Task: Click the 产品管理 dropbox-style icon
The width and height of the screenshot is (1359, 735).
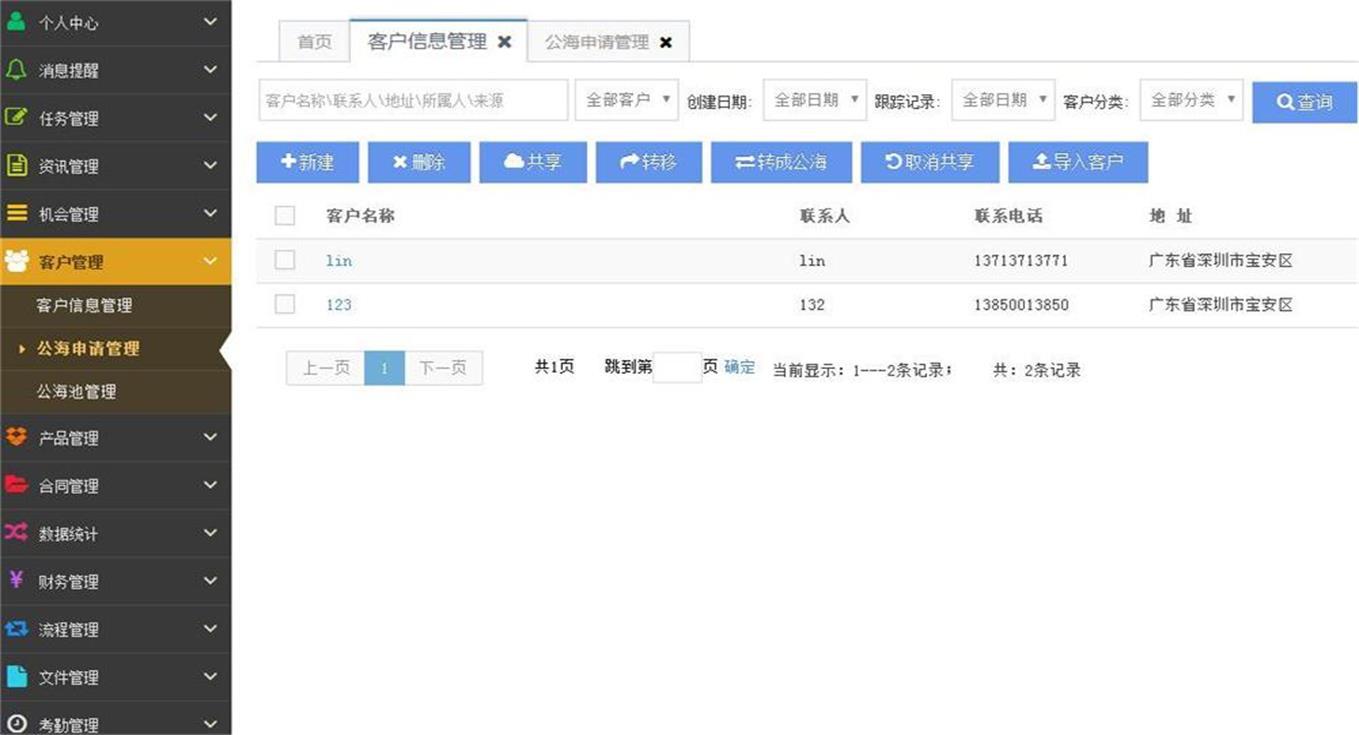Action: pyautogui.click(x=16, y=437)
